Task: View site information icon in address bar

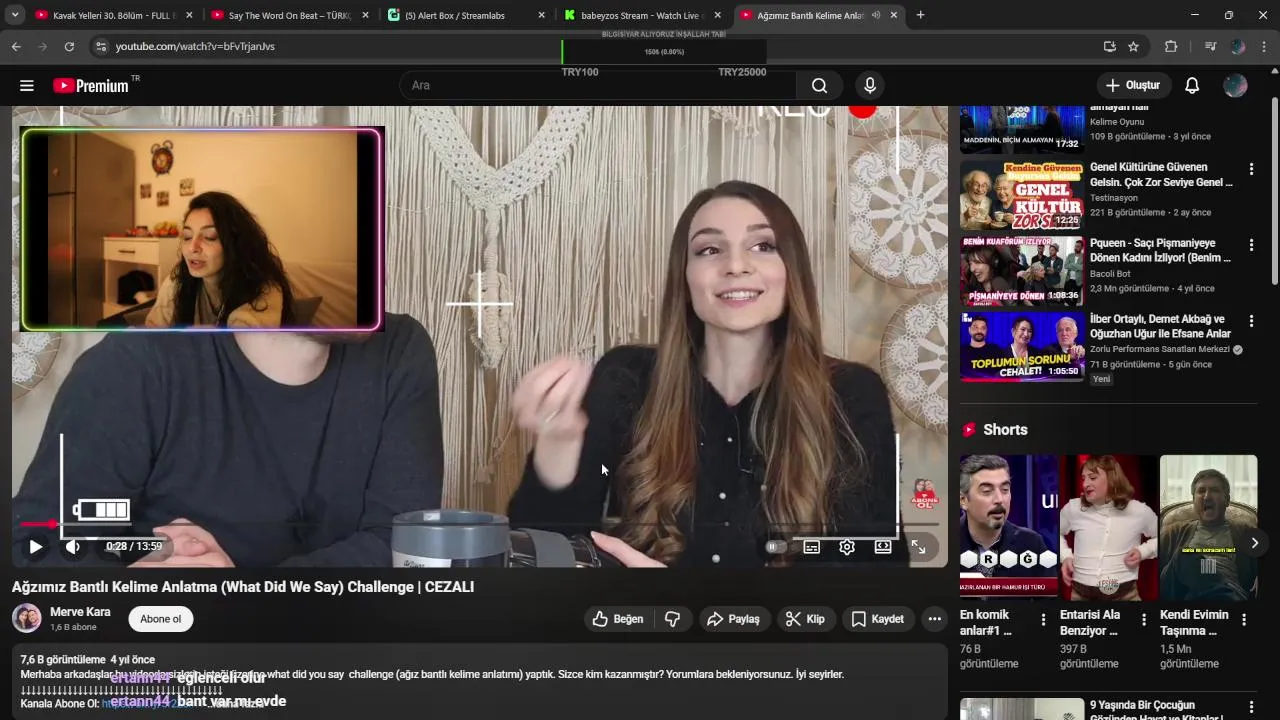Action: point(100,46)
